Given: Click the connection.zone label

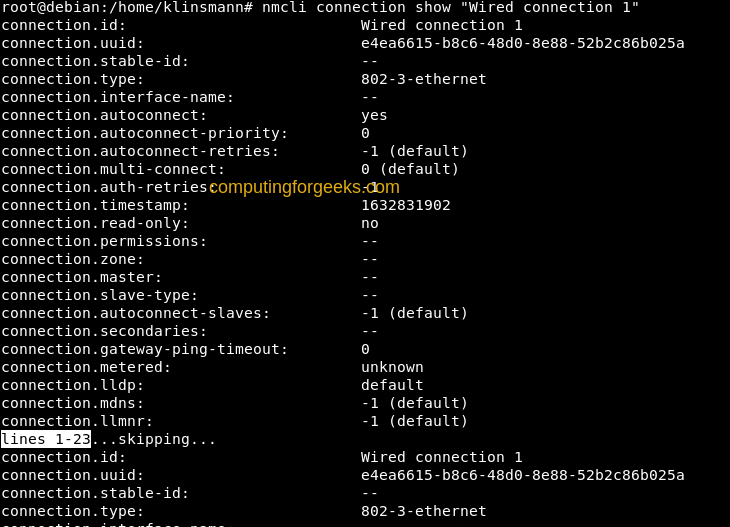Looking at the screenshot, I should click(x=73, y=259).
